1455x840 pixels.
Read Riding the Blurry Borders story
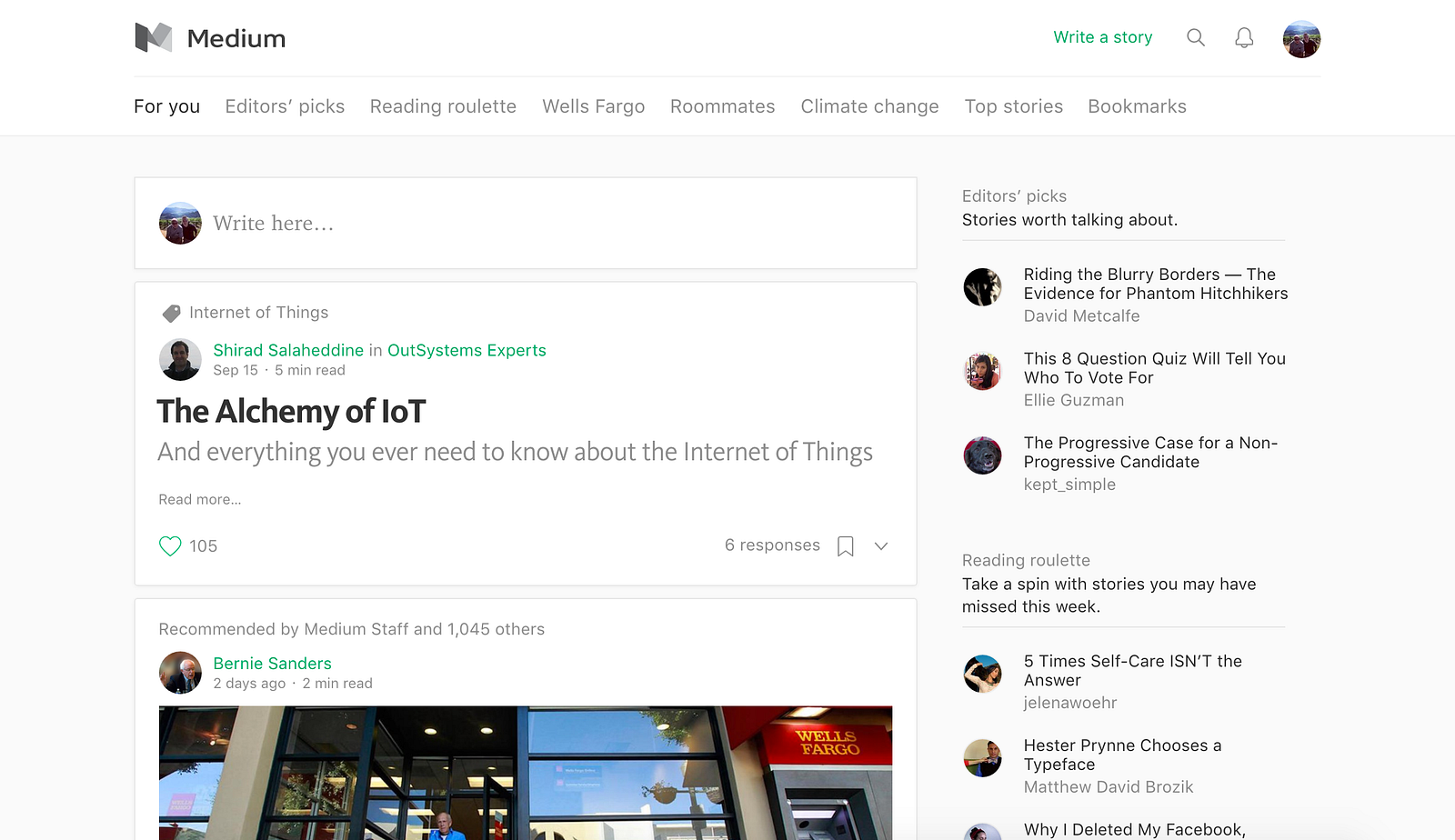click(1156, 284)
